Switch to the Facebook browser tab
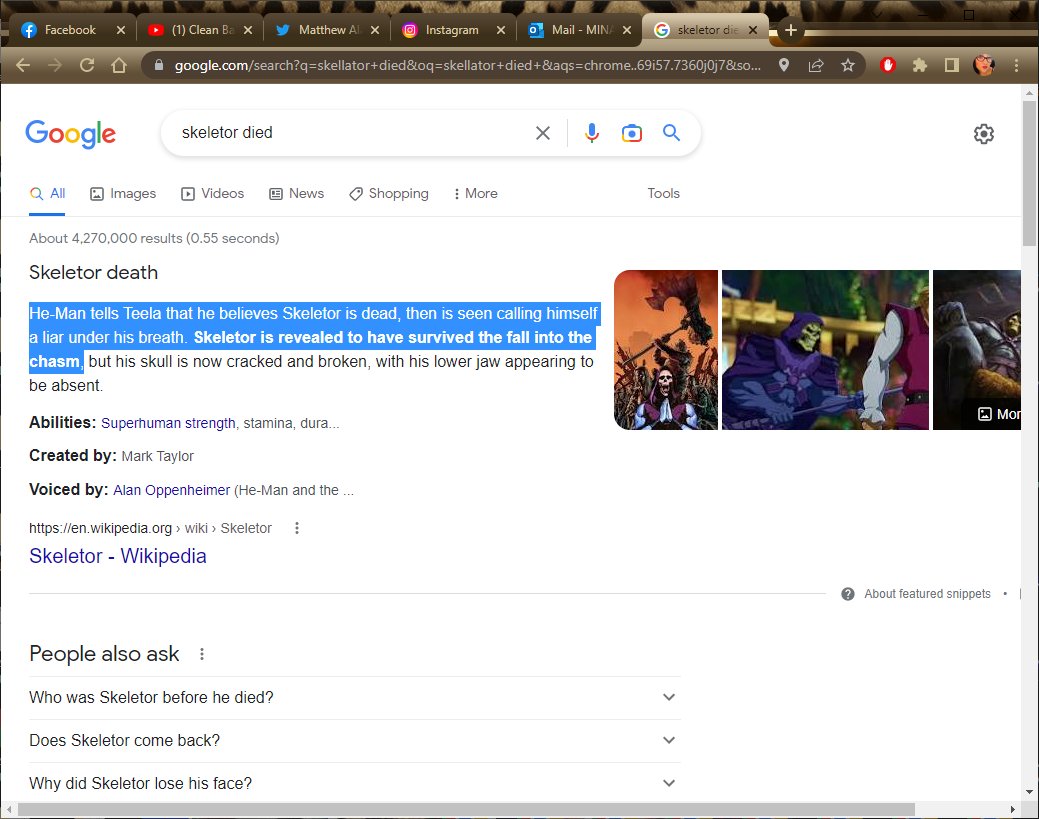 [70, 30]
